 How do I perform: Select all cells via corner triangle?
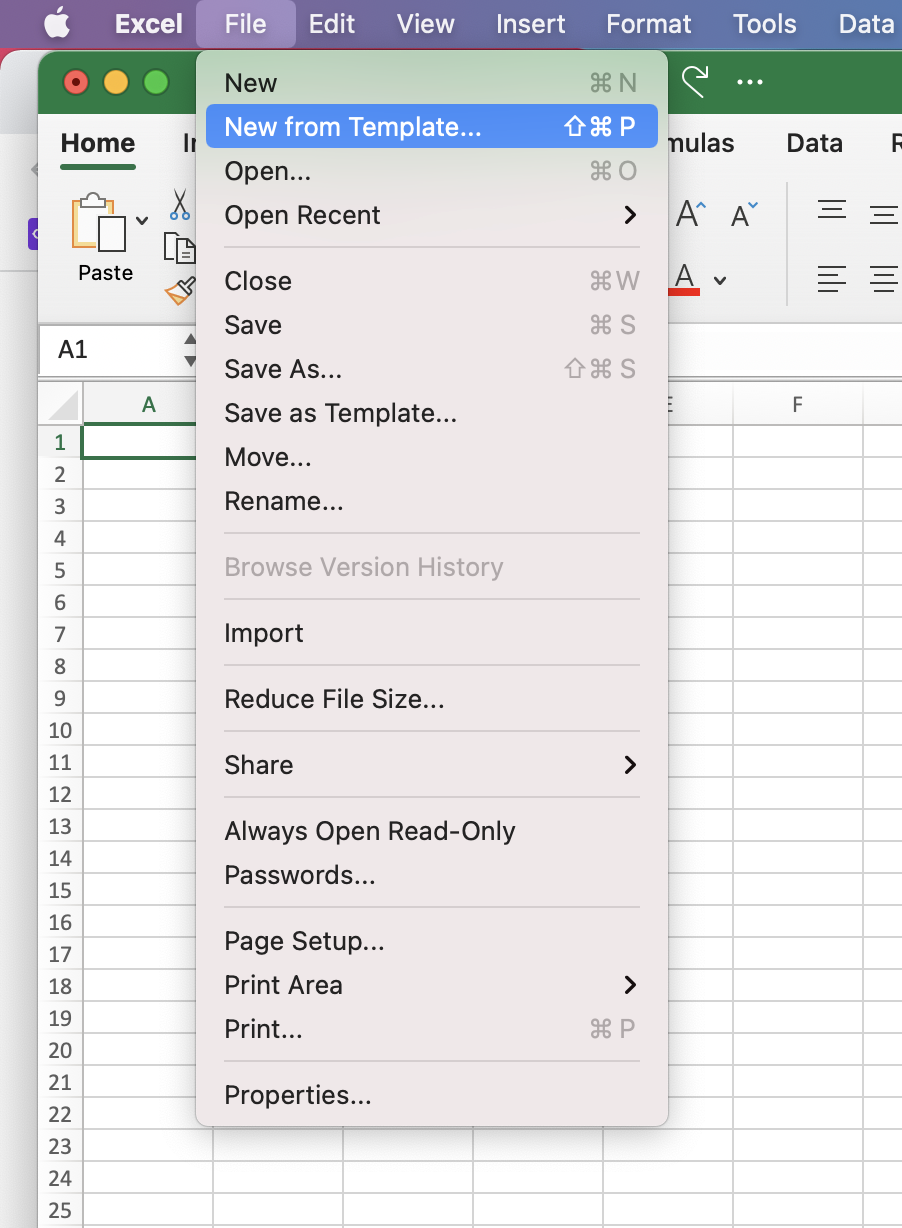click(62, 404)
